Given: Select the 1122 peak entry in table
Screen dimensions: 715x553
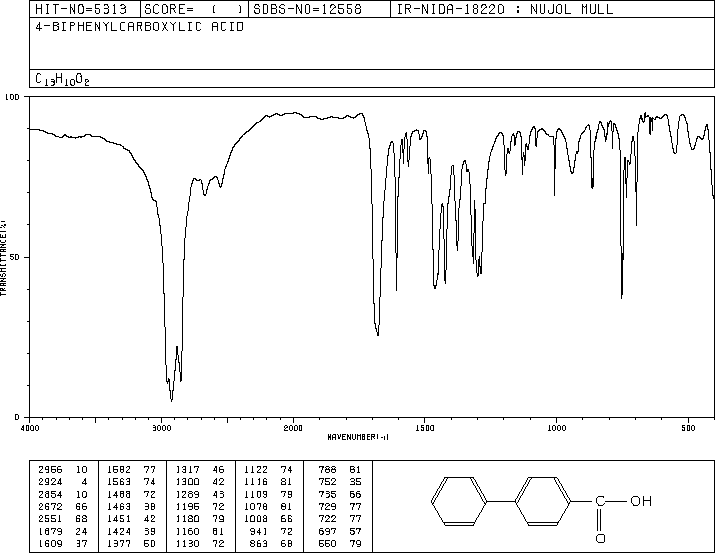Looking at the screenshot, I should coord(269,470).
